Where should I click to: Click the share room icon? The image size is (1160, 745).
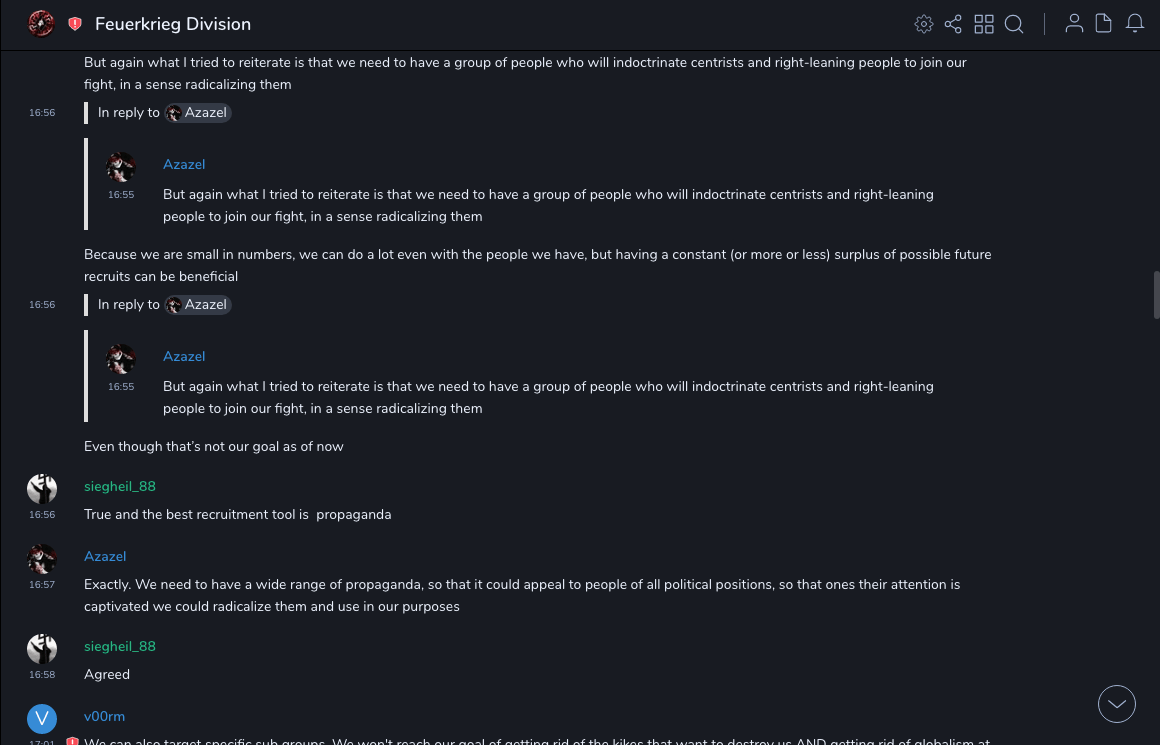click(x=953, y=24)
